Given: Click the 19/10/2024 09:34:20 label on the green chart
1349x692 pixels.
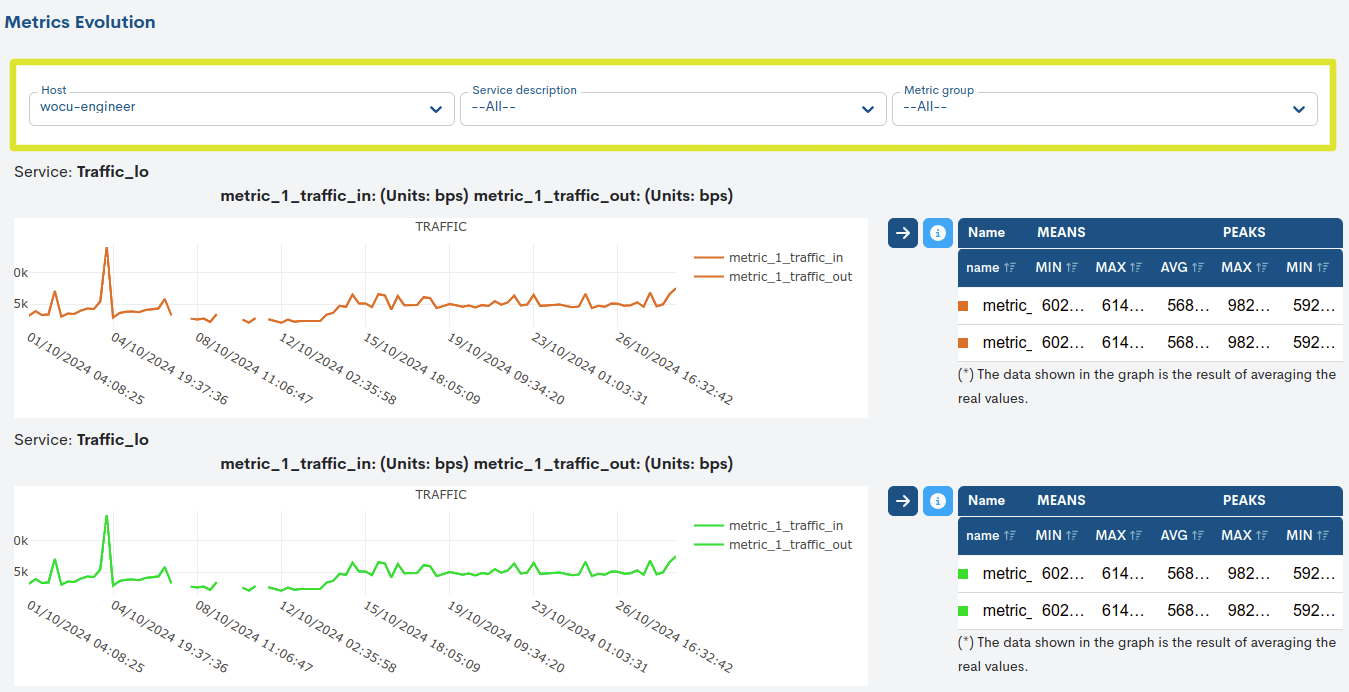Looking at the screenshot, I should (505, 637).
